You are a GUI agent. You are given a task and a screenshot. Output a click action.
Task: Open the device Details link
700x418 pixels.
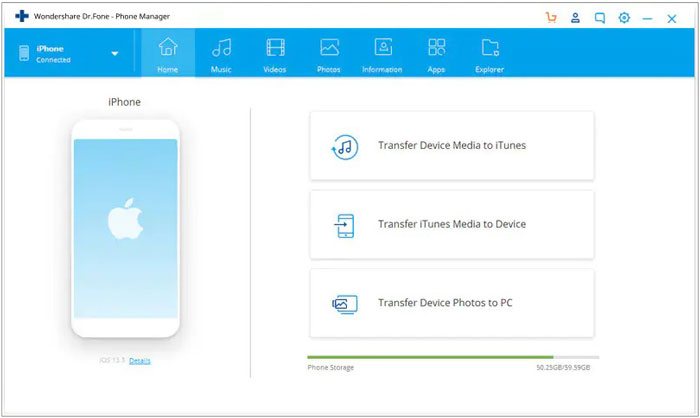(140, 360)
